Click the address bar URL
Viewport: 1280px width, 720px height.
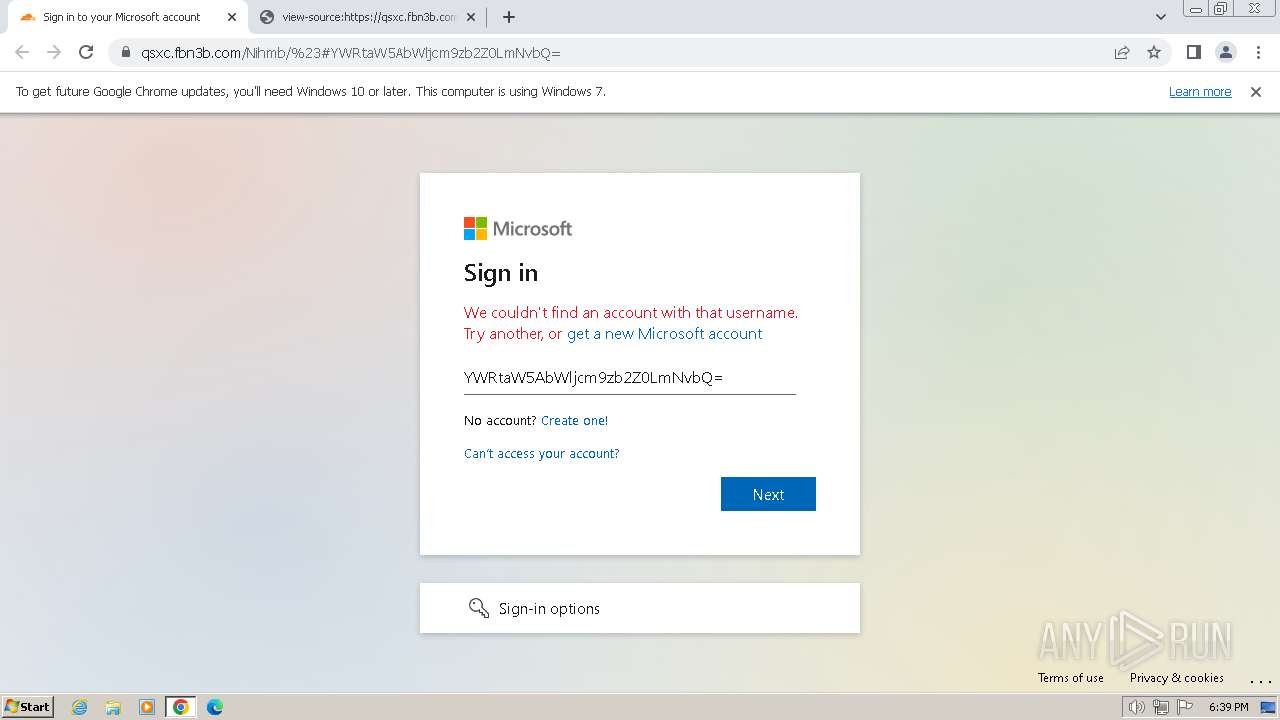(351, 53)
